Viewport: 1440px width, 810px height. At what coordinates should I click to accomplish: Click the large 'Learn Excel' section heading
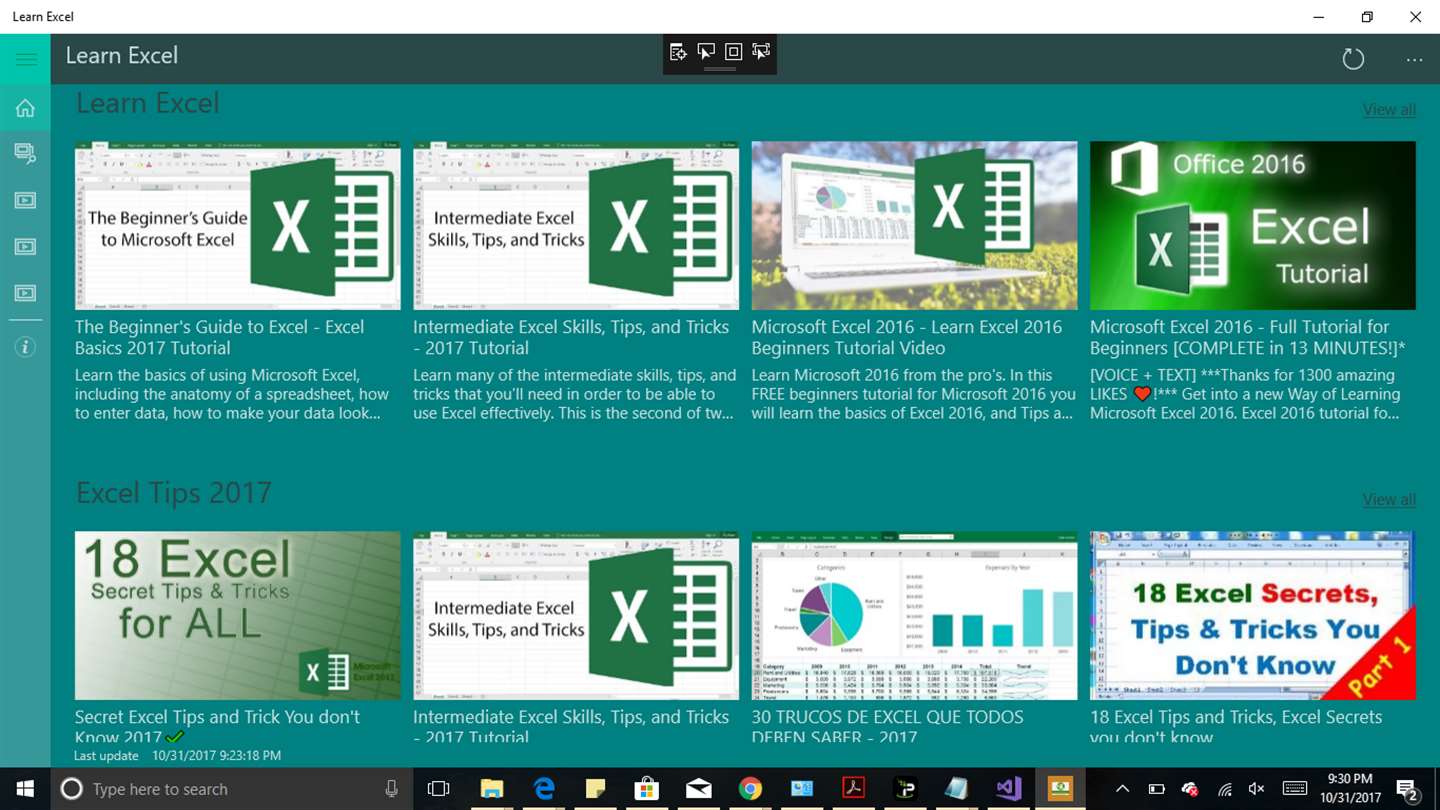[x=148, y=103]
